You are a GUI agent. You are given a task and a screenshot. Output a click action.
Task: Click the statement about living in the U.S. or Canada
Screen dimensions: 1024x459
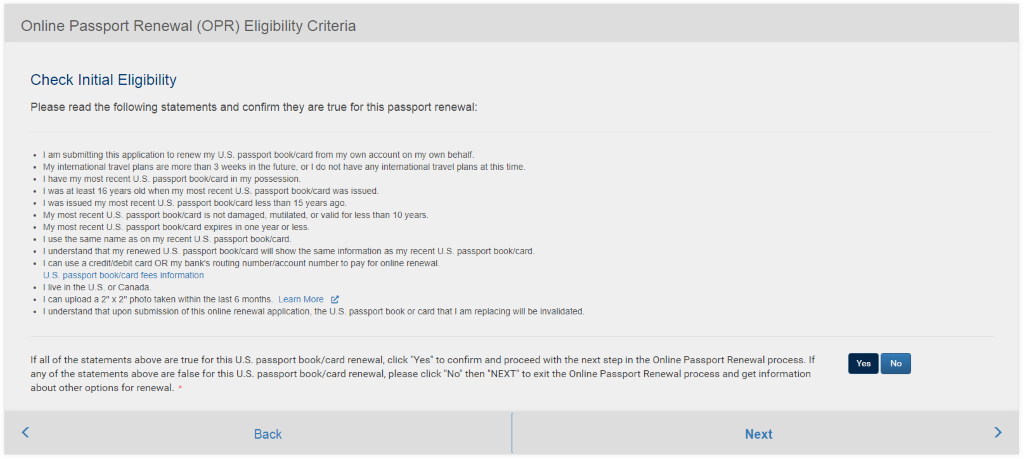[x=97, y=287]
